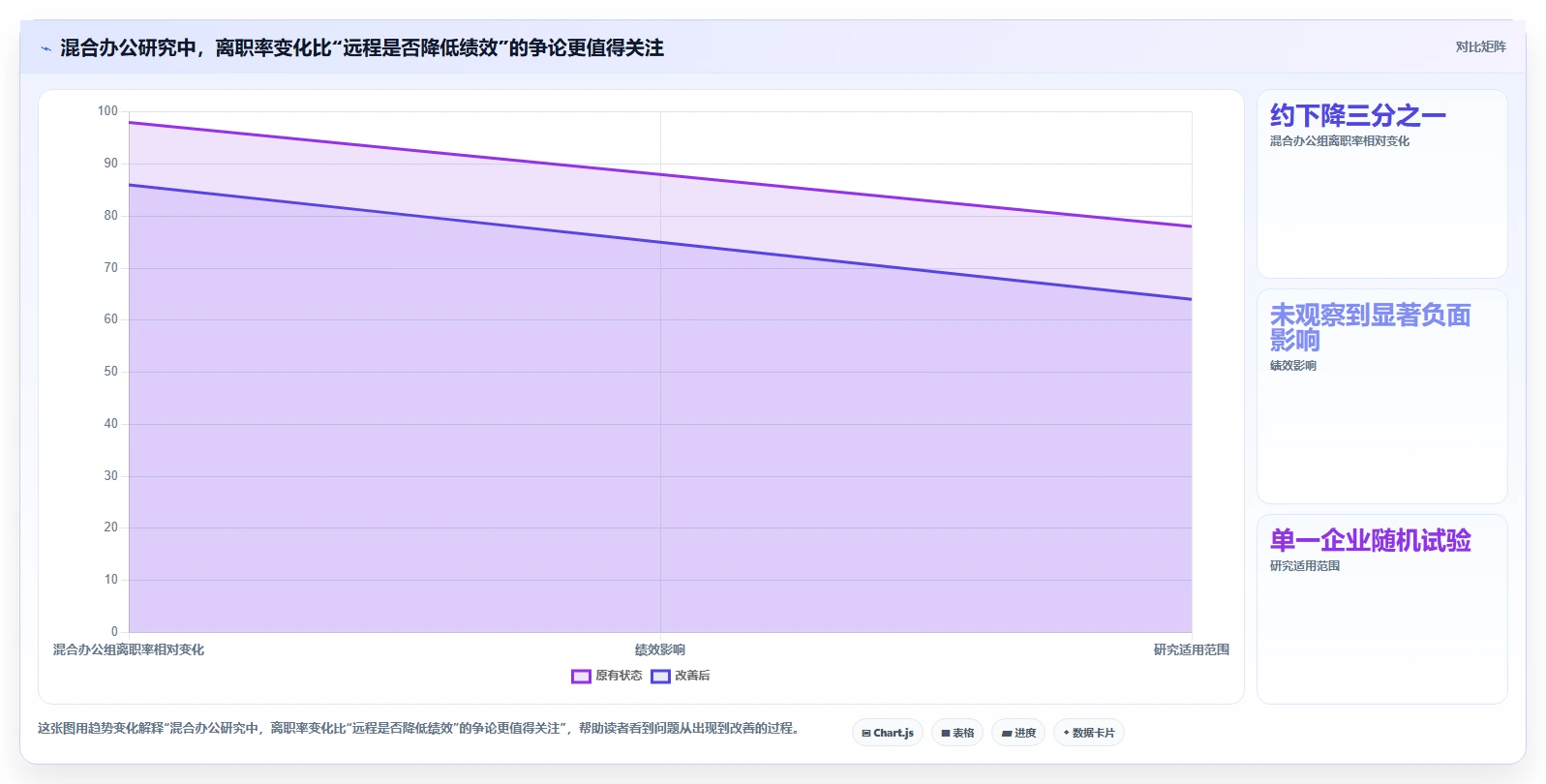This screenshot has height=784, width=1546.
Task: Select the 未观察到显著负面影响 card heading
Action: pyautogui.click(x=1370, y=327)
